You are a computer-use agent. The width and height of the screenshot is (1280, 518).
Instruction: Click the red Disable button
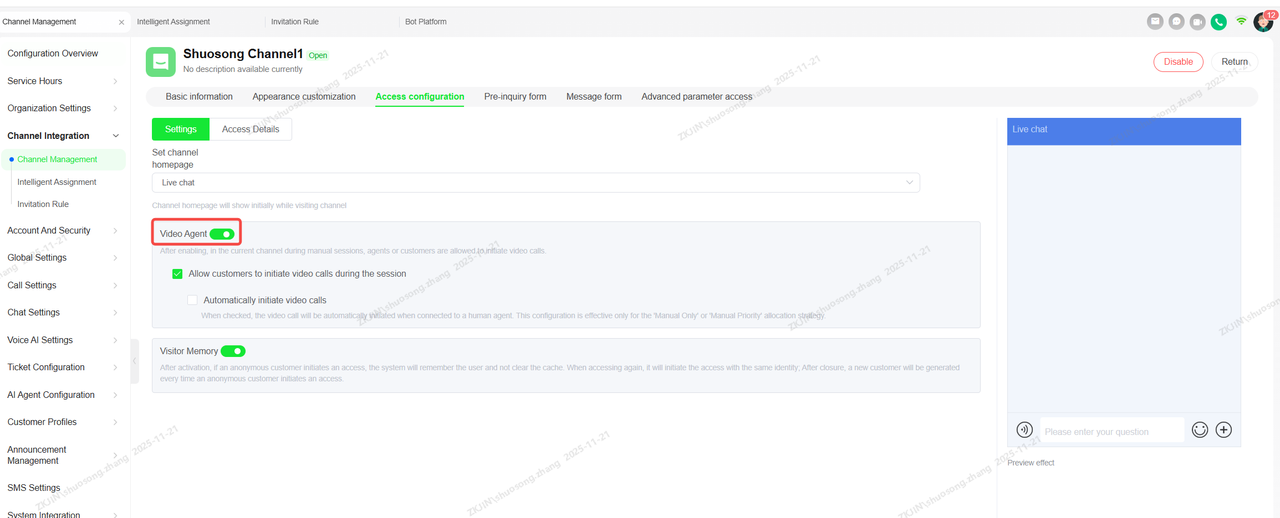(1178, 62)
